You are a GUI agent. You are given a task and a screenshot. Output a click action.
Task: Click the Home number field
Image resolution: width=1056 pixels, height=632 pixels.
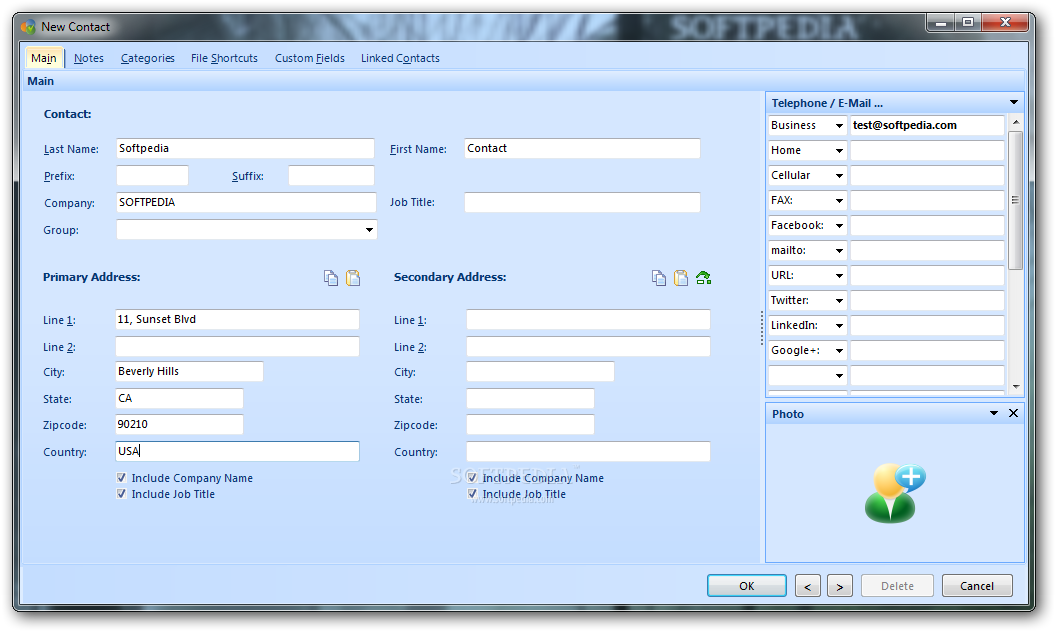(x=927, y=150)
